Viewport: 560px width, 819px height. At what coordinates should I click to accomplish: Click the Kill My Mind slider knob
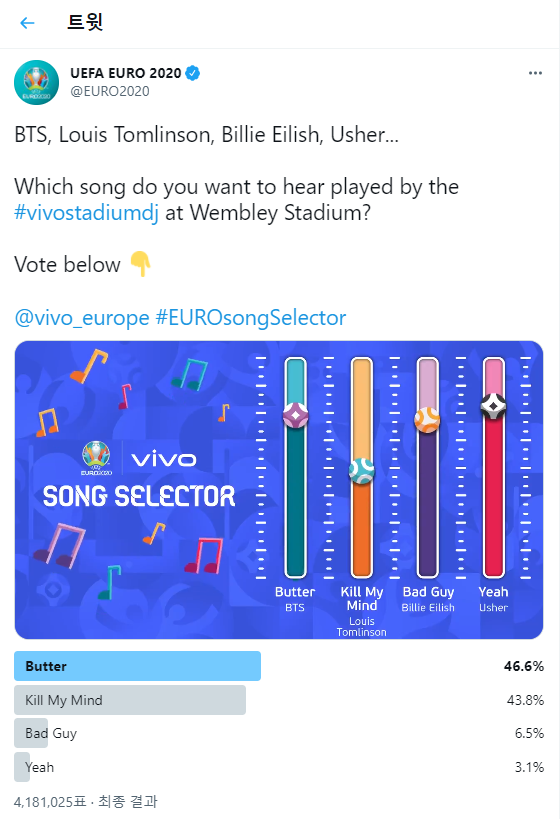361,470
